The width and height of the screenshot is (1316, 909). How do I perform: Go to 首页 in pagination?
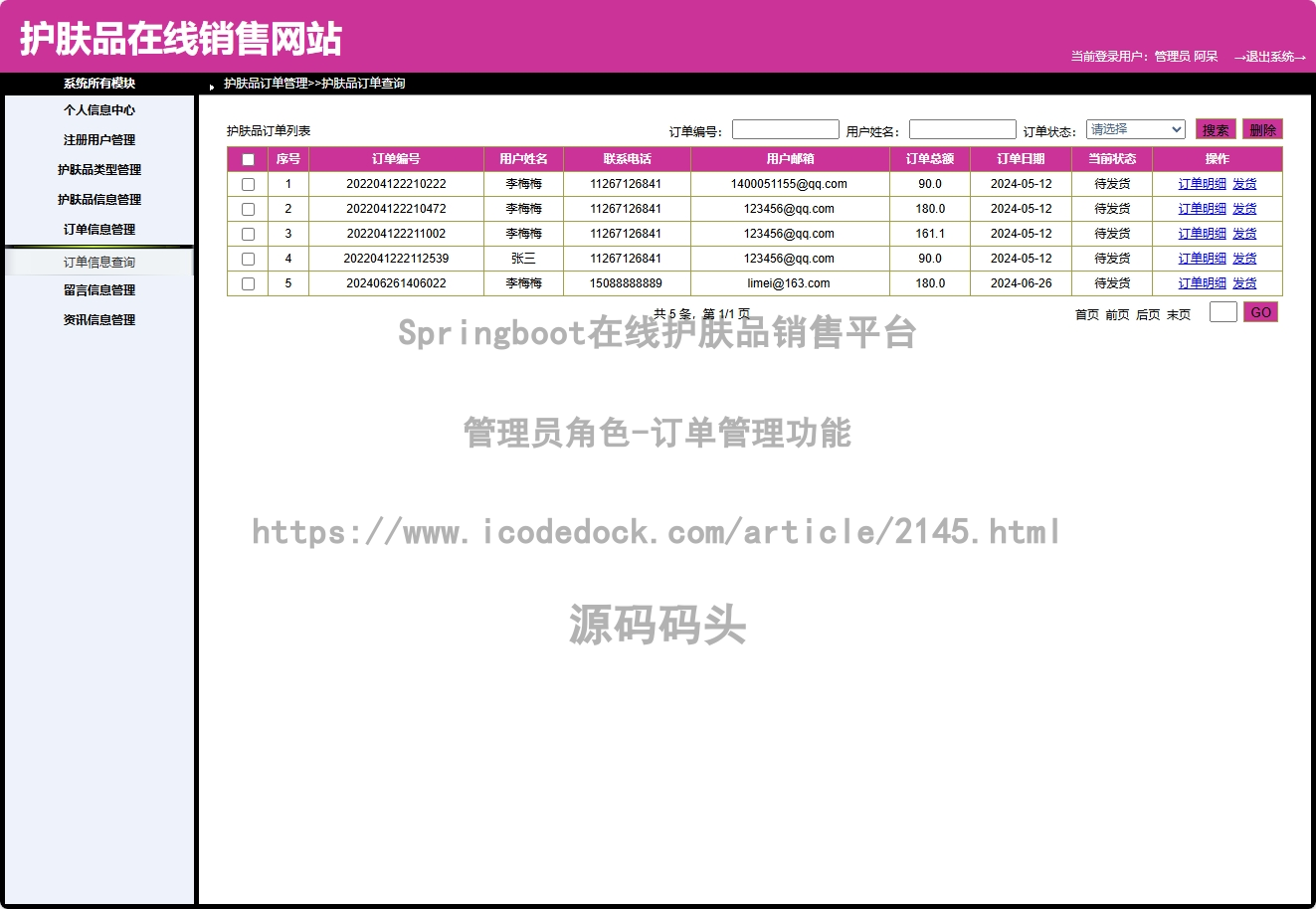[1087, 314]
